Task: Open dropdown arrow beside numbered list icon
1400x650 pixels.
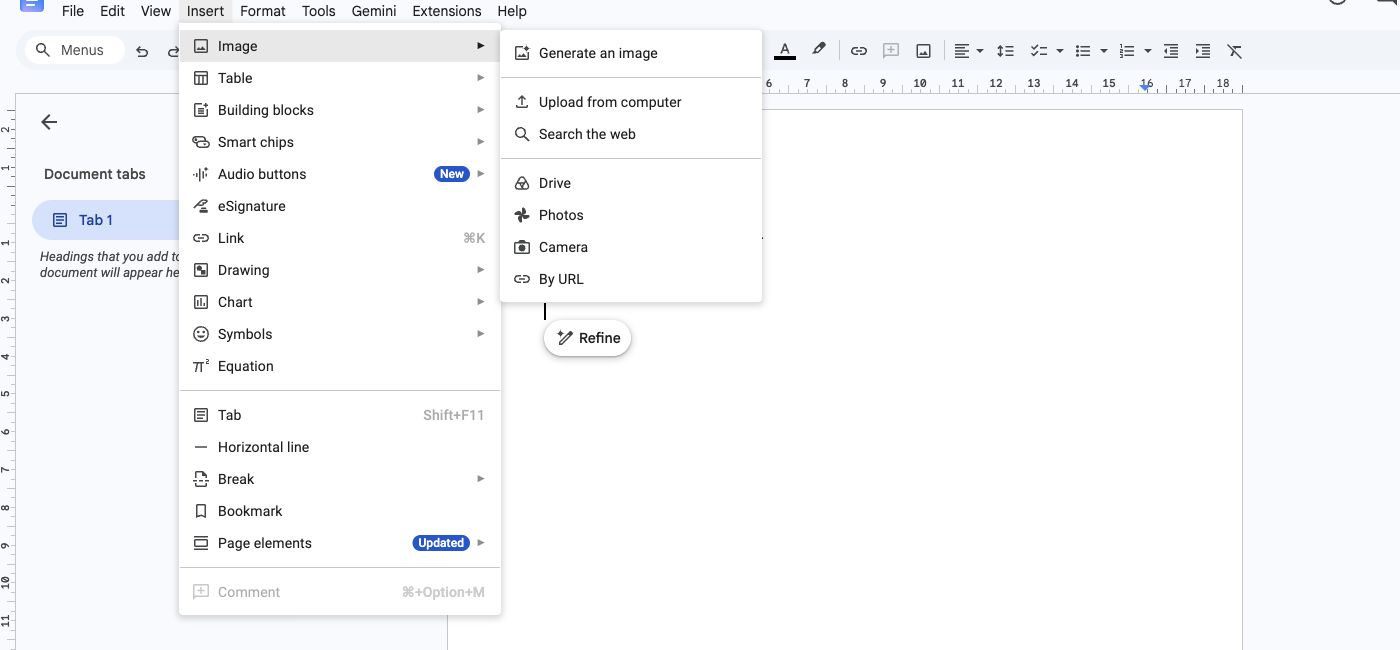Action: (x=1147, y=51)
